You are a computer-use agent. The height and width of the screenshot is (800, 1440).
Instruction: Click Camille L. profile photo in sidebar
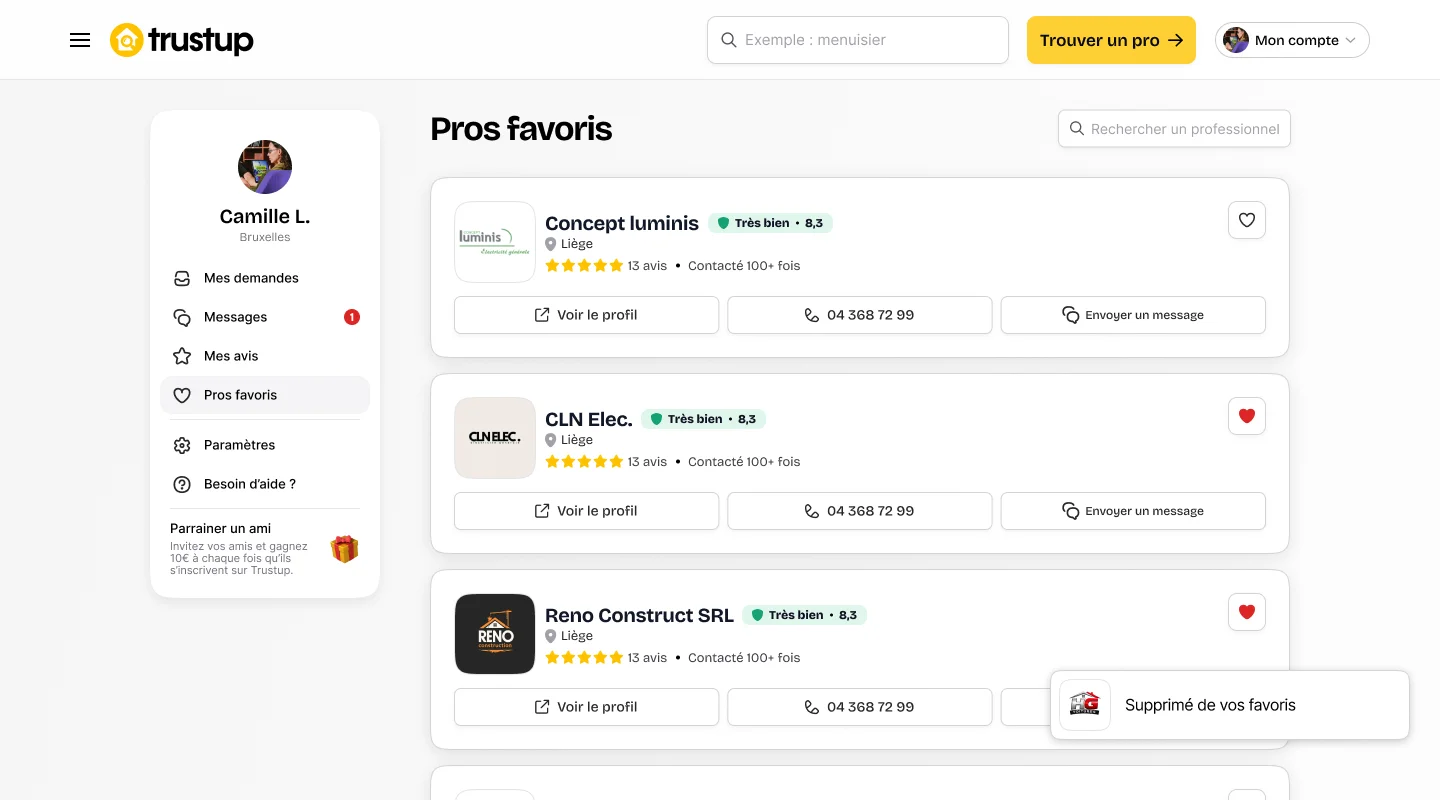(x=265, y=167)
